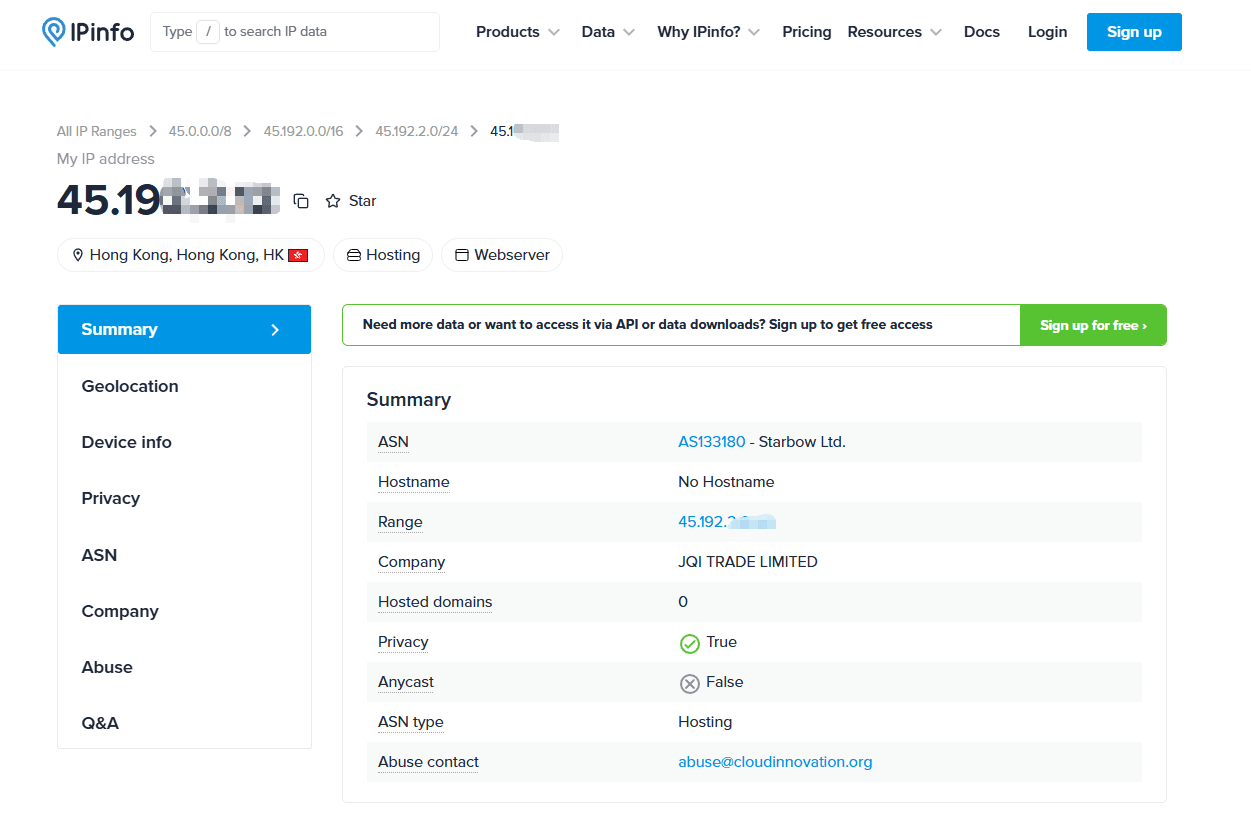
Task: Focus the search IP data field
Action: click(295, 32)
